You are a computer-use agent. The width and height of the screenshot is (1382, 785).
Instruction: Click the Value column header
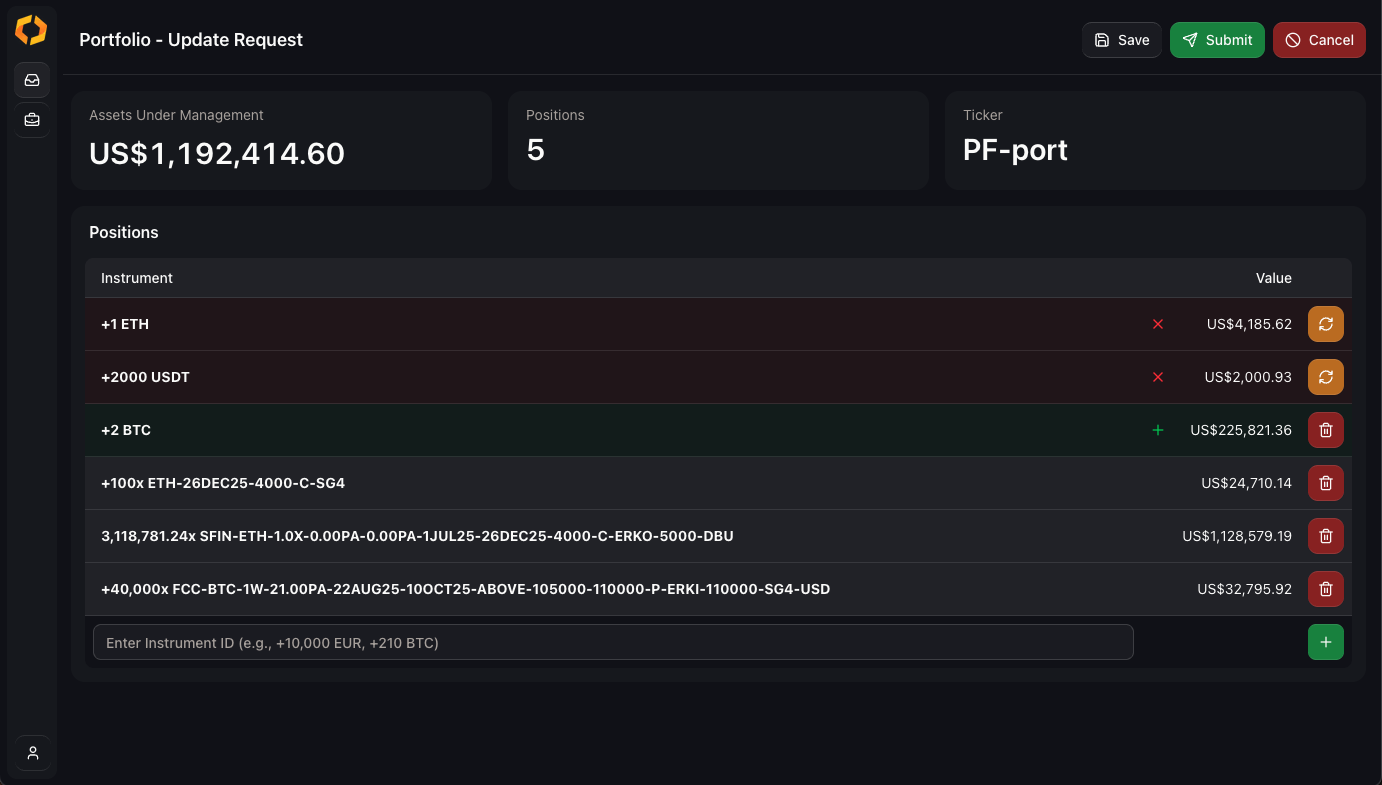click(x=1273, y=278)
